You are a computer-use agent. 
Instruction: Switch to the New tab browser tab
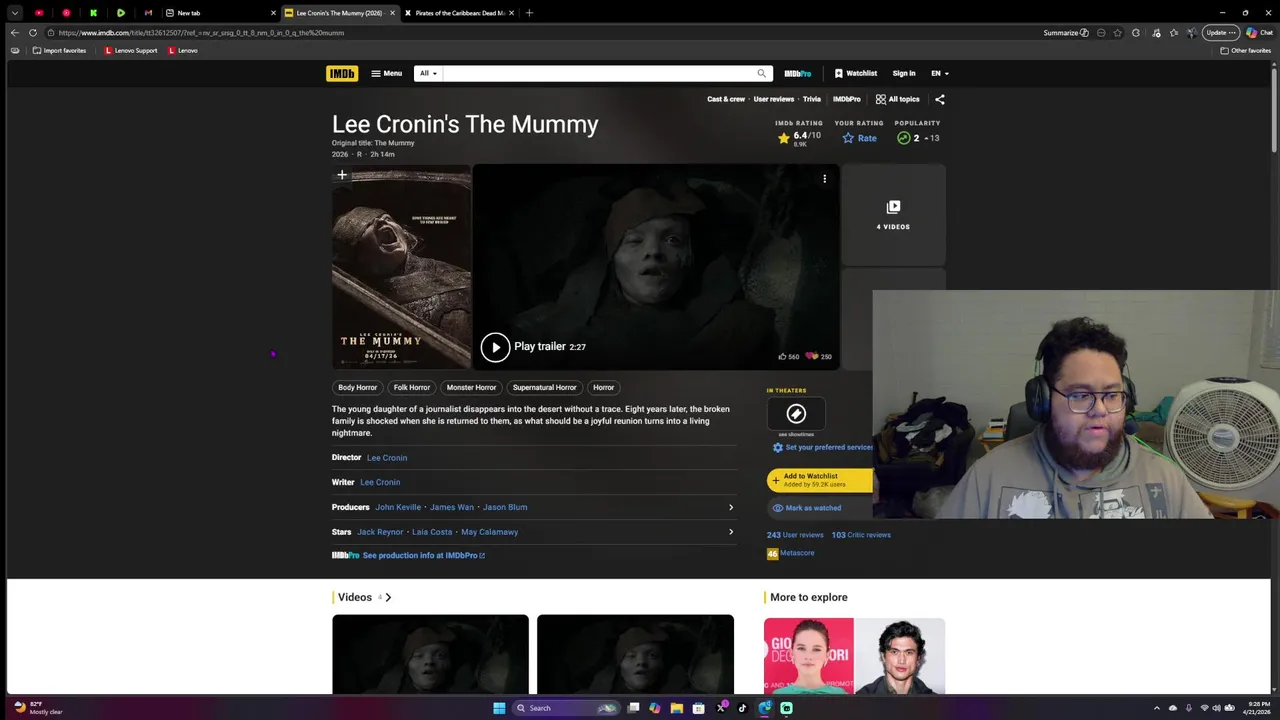tap(218, 13)
